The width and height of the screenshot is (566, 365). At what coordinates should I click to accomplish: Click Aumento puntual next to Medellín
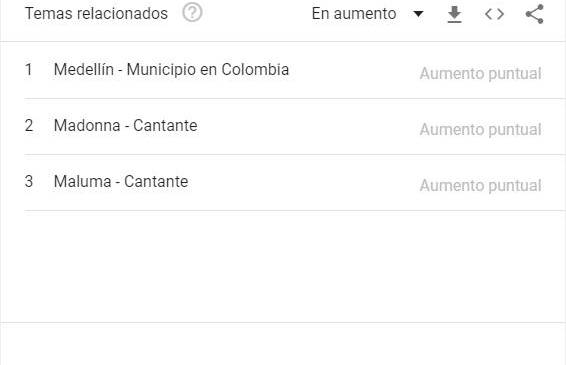point(480,74)
